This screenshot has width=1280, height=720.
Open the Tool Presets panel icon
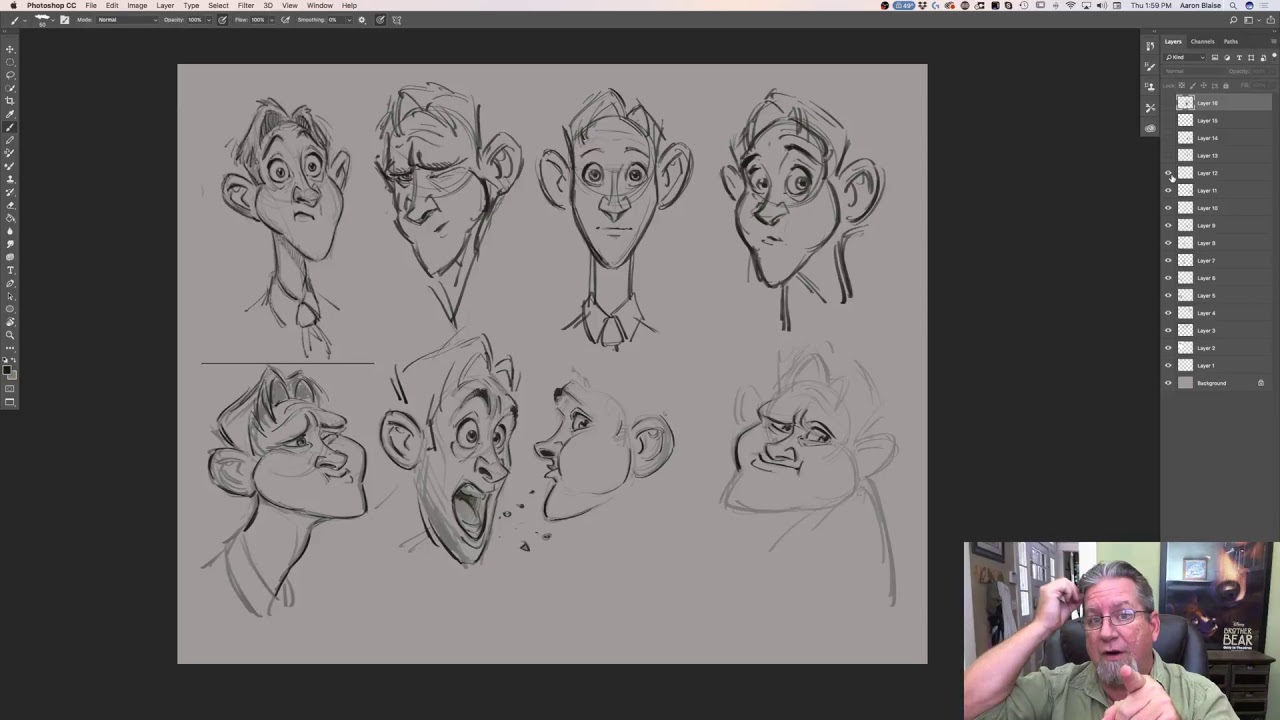1150,108
